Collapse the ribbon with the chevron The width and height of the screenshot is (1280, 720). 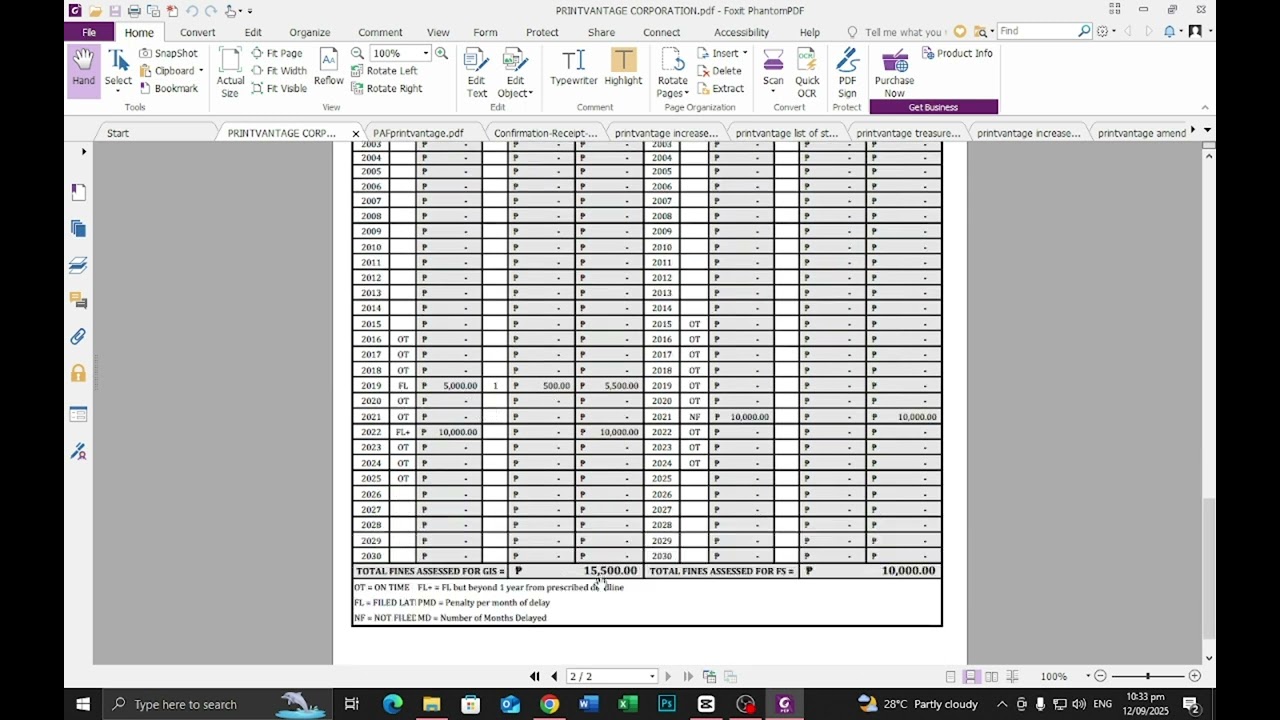(1205, 107)
